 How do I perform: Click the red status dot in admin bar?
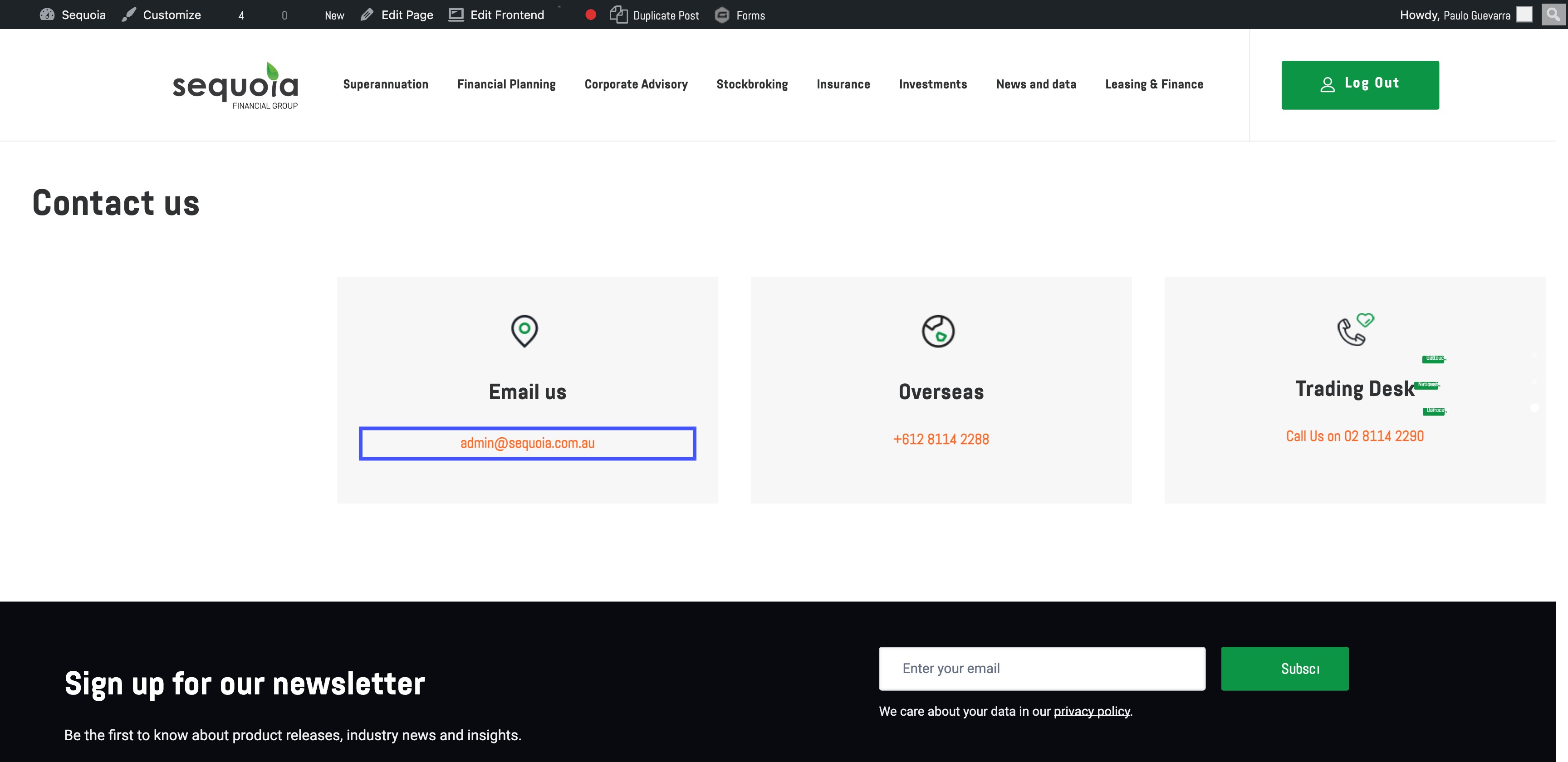click(590, 15)
